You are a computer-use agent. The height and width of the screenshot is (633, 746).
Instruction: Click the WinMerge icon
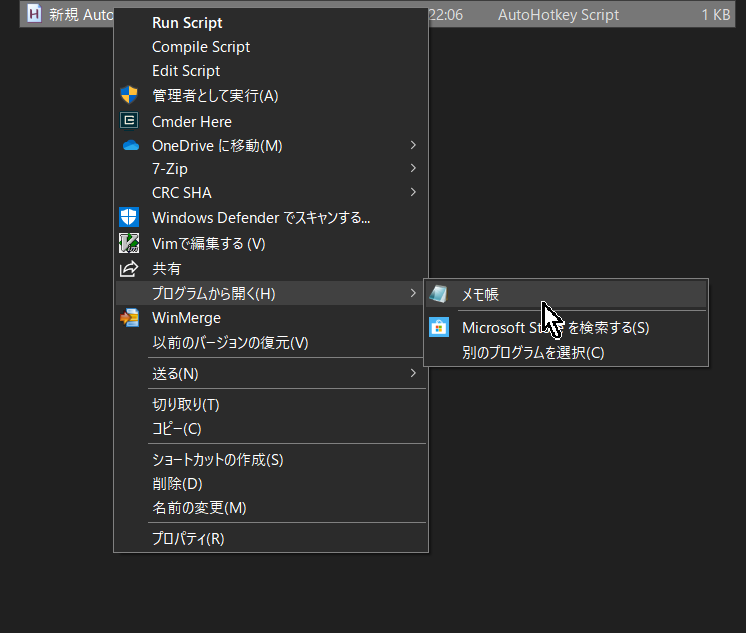(129, 317)
